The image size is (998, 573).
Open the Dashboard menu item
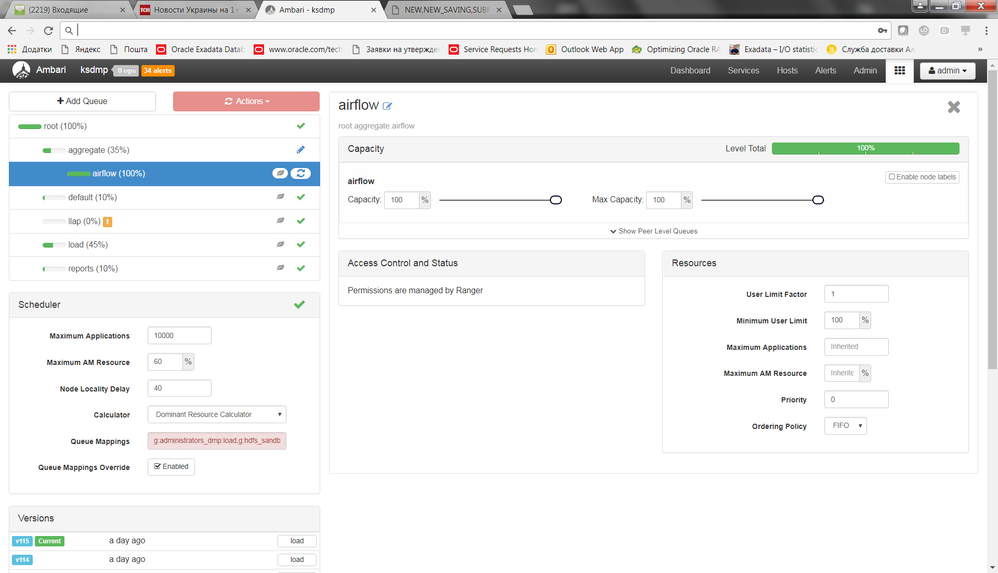pyautogui.click(x=690, y=71)
